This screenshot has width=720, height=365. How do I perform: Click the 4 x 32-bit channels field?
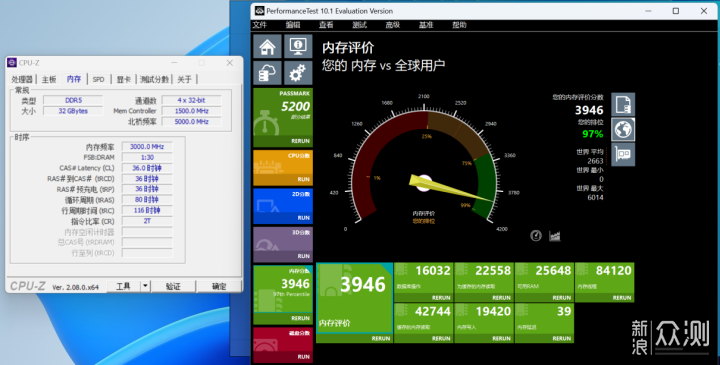pyautogui.click(x=191, y=100)
